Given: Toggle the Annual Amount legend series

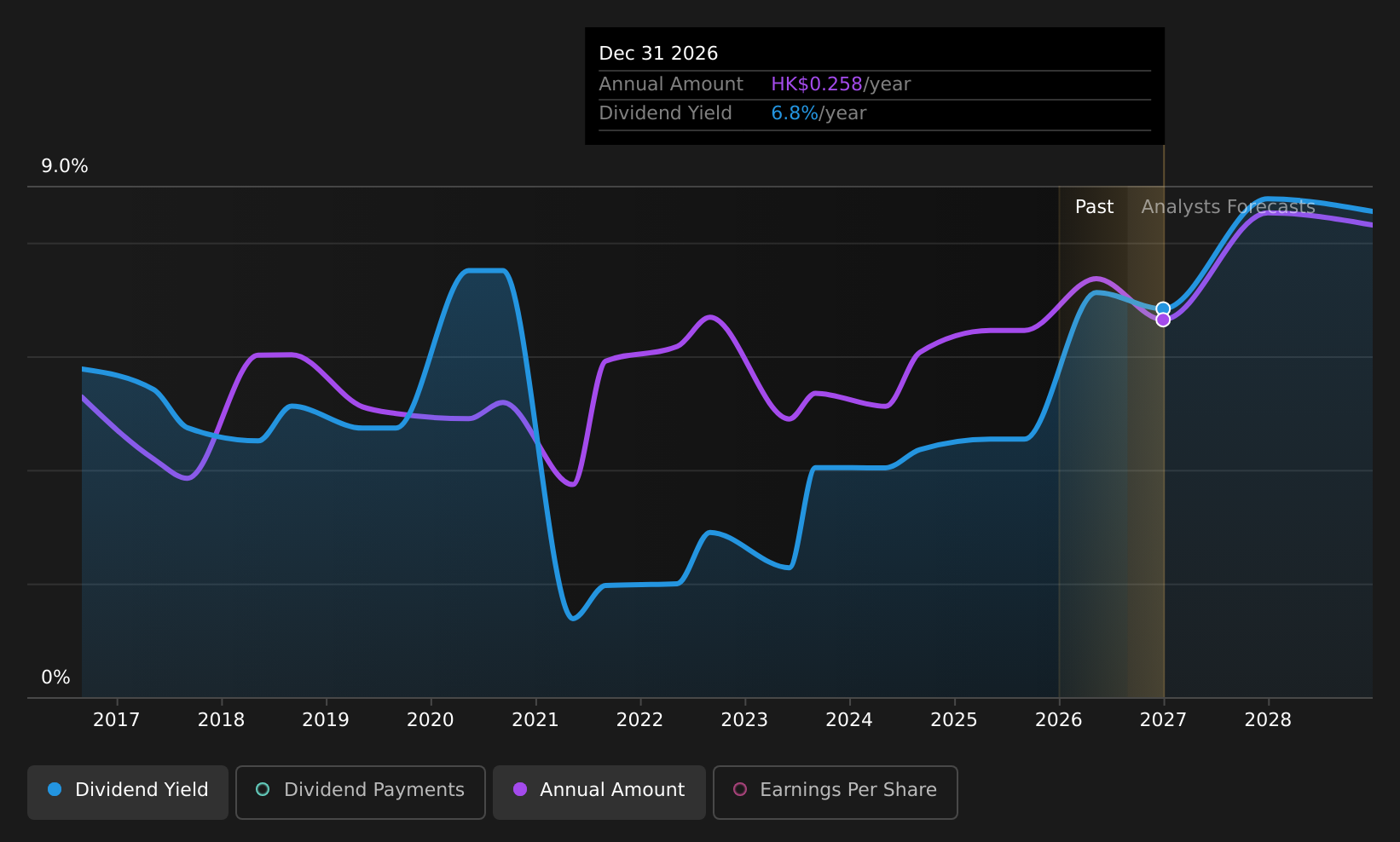Looking at the screenshot, I should pyautogui.click(x=599, y=792).
